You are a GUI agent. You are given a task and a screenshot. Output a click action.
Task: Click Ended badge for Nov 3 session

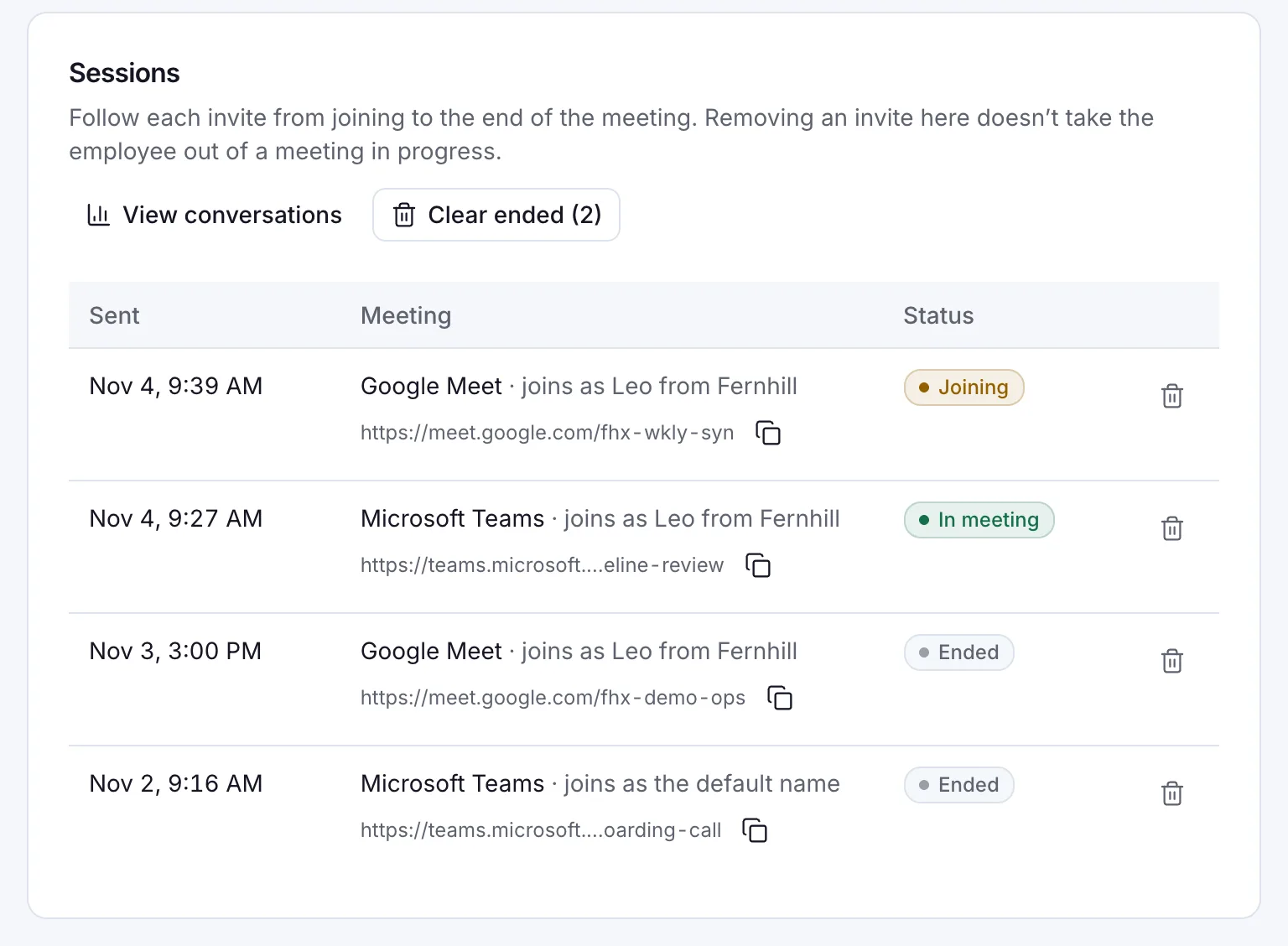pyautogui.click(x=959, y=652)
